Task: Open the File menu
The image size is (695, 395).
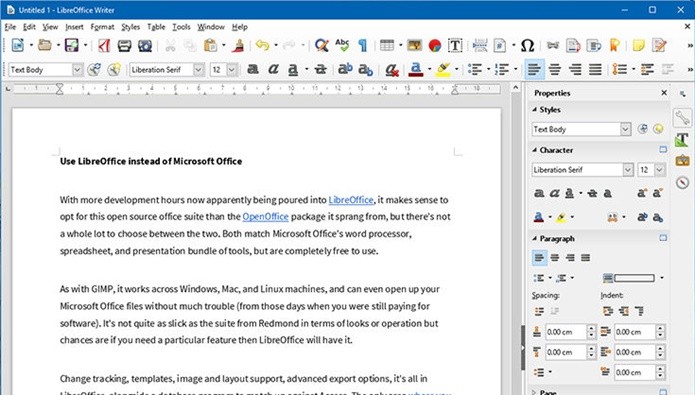Action: tap(10, 27)
